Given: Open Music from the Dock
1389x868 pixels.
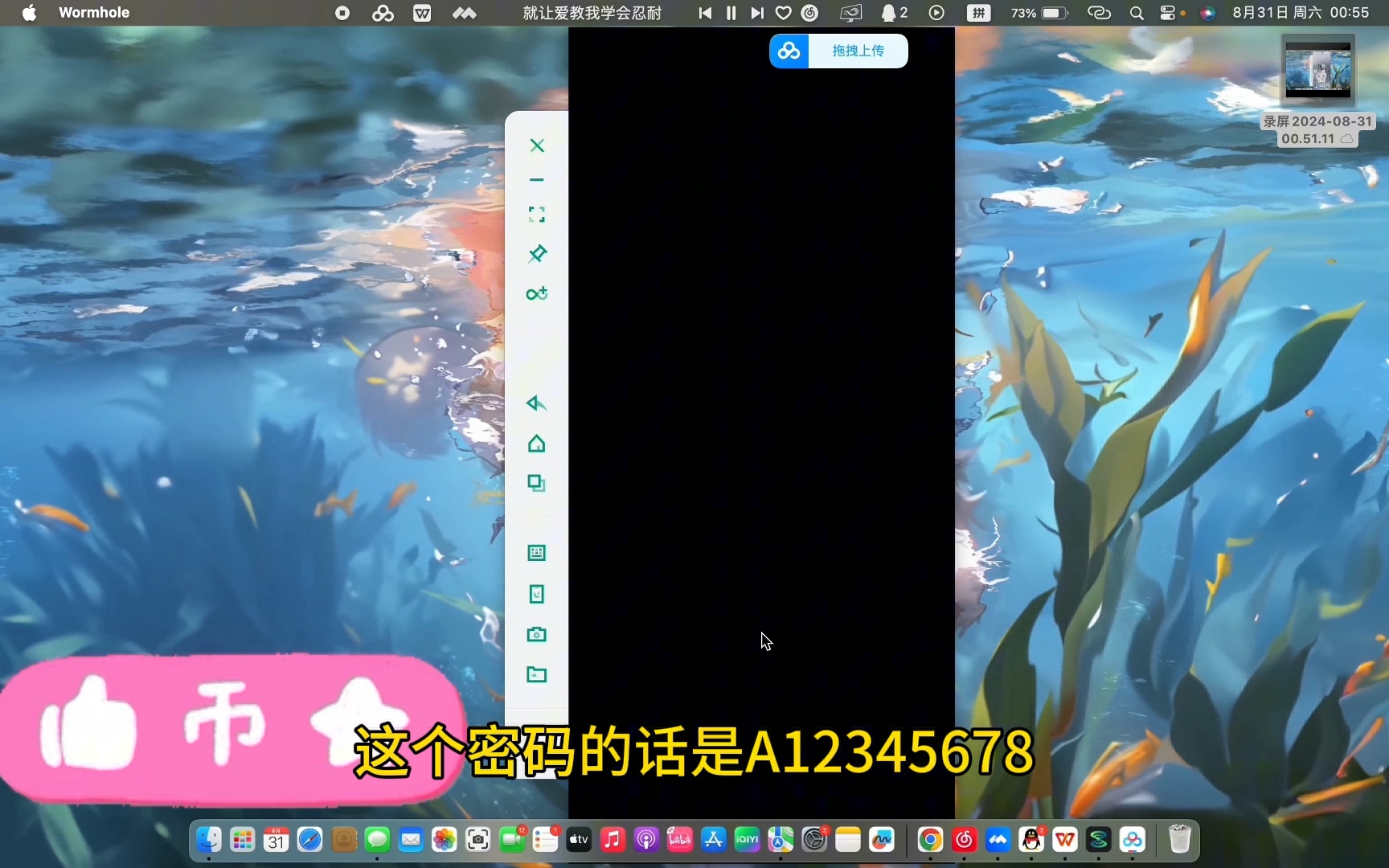Looking at the screenshot, I should point(613,840).
